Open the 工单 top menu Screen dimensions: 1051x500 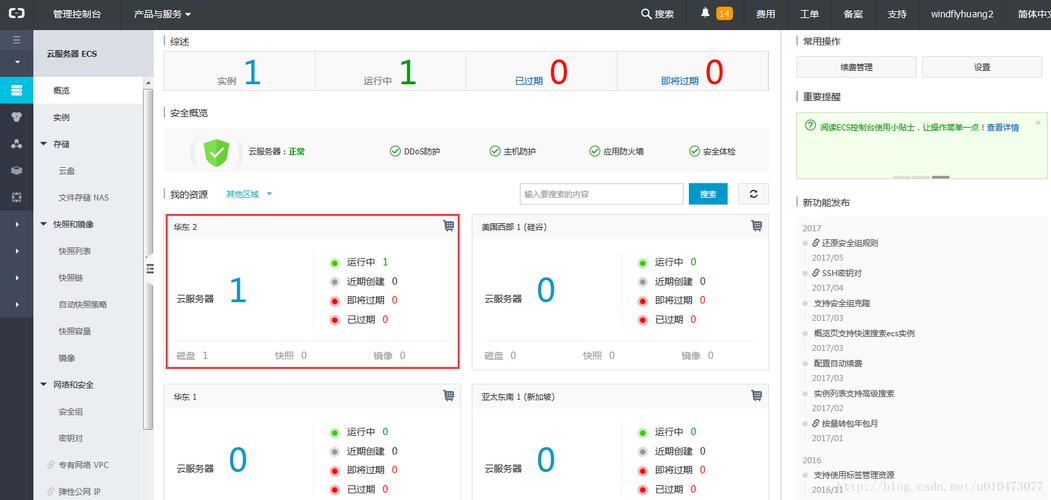[x=809, y=14]
